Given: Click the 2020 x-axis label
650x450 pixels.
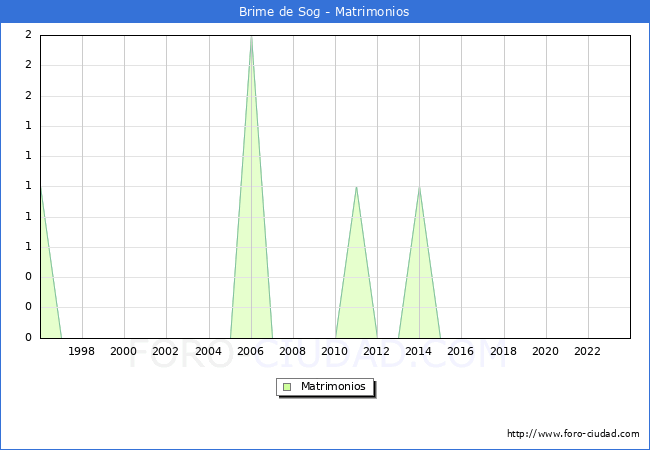Looking at the screenshot, I should click(546, 351).
